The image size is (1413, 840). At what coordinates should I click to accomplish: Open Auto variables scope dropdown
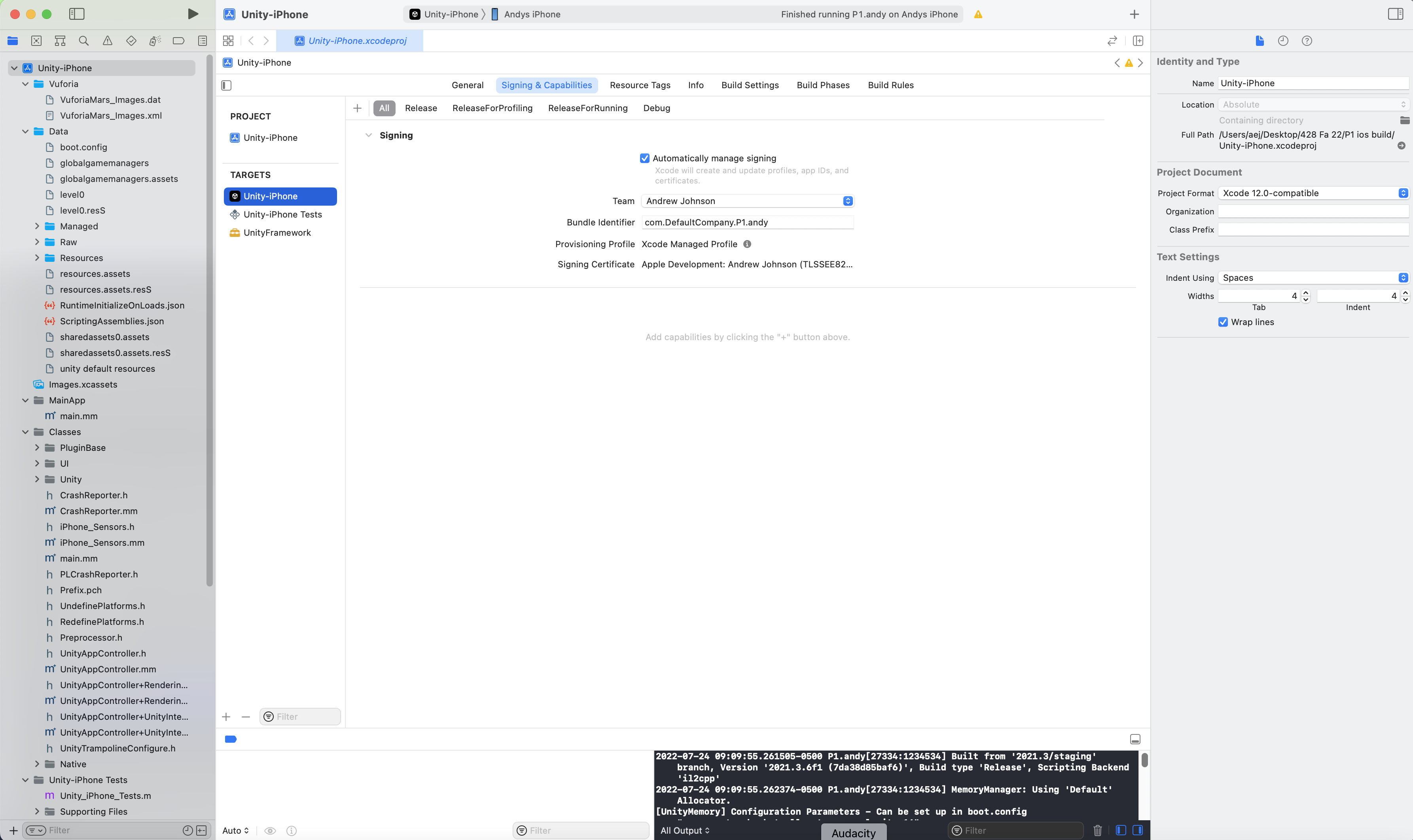235,831
